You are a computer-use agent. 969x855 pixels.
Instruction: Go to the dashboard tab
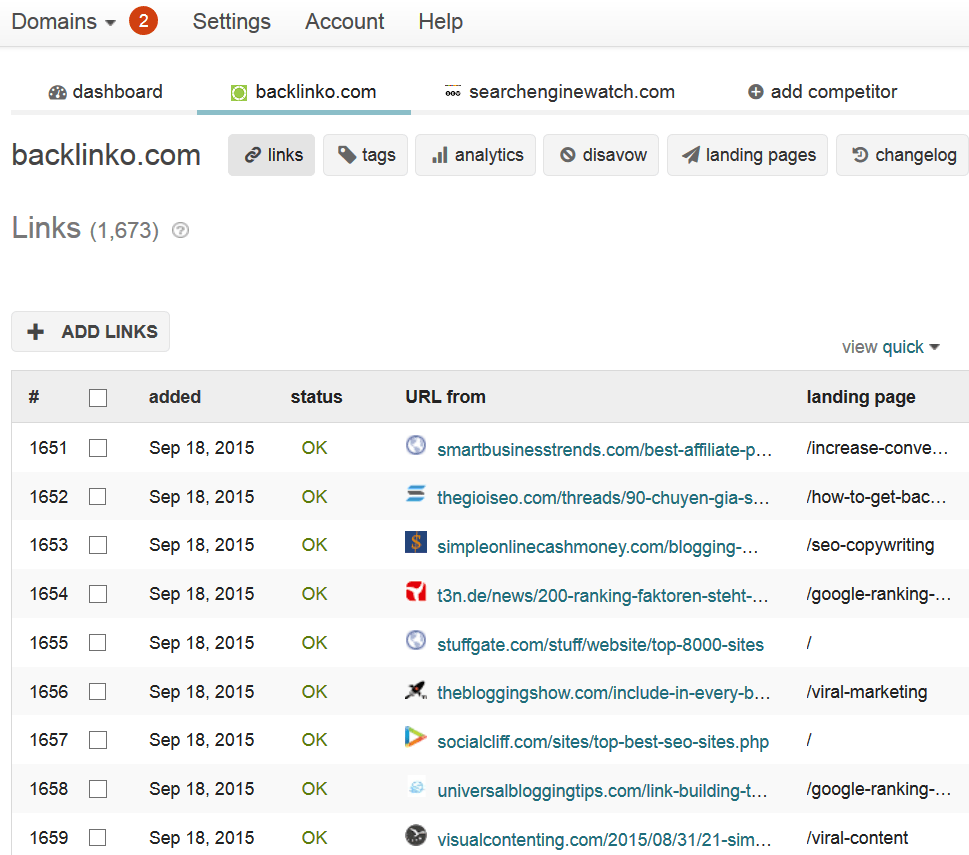106,92
